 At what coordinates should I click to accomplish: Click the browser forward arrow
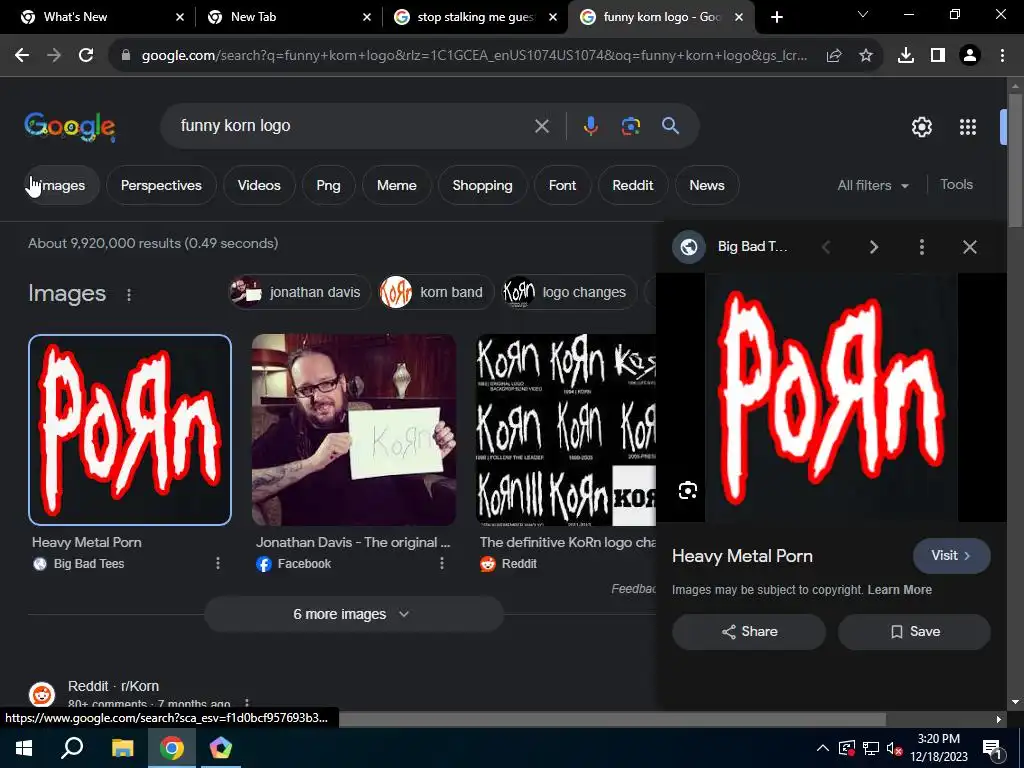54,56
